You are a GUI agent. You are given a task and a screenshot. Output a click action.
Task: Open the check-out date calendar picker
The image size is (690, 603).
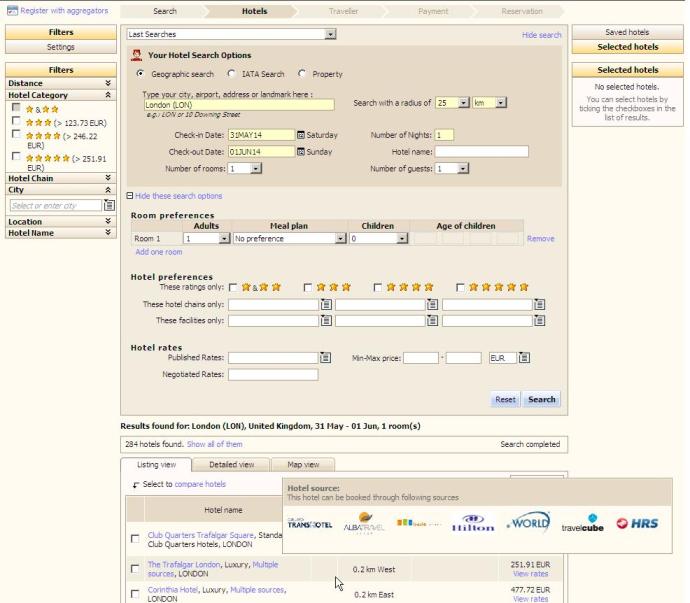click(x=301, y=152)
